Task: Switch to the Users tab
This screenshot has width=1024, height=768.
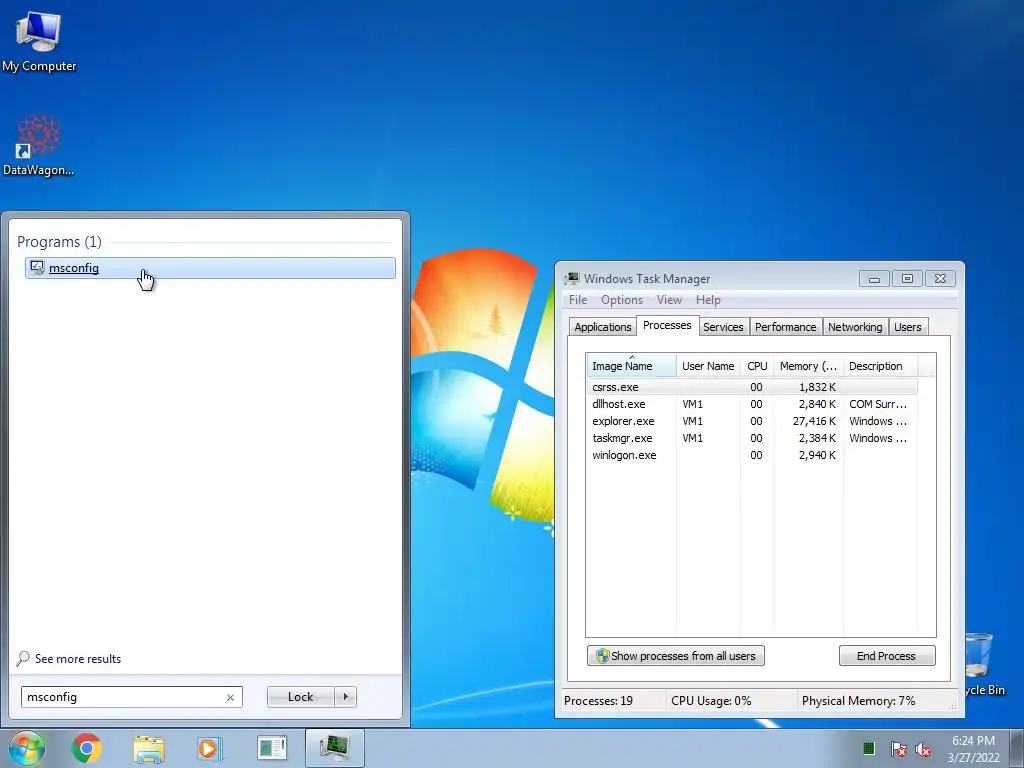Action: point(908,327)
